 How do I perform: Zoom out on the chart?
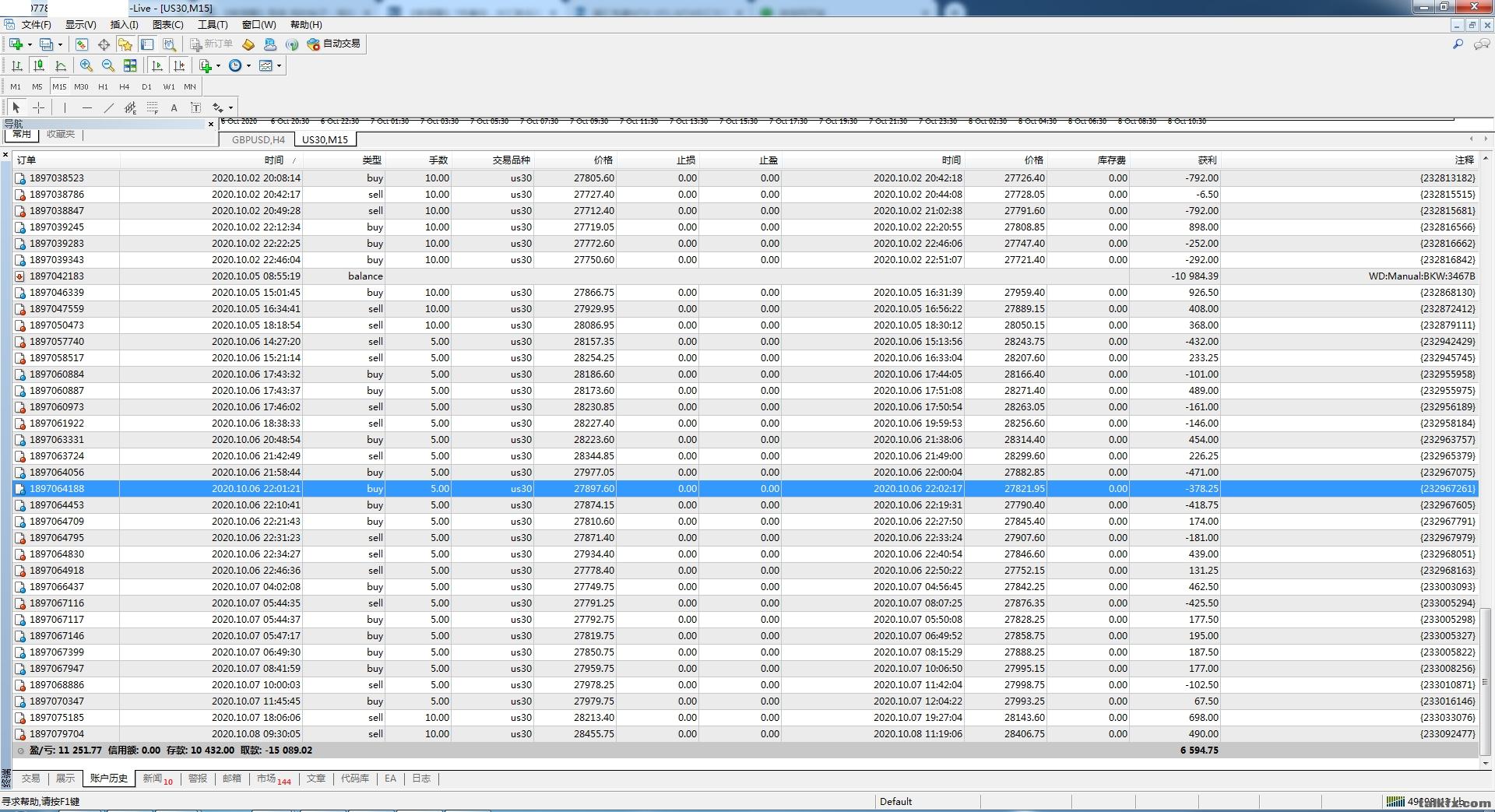tap(108, 66)
